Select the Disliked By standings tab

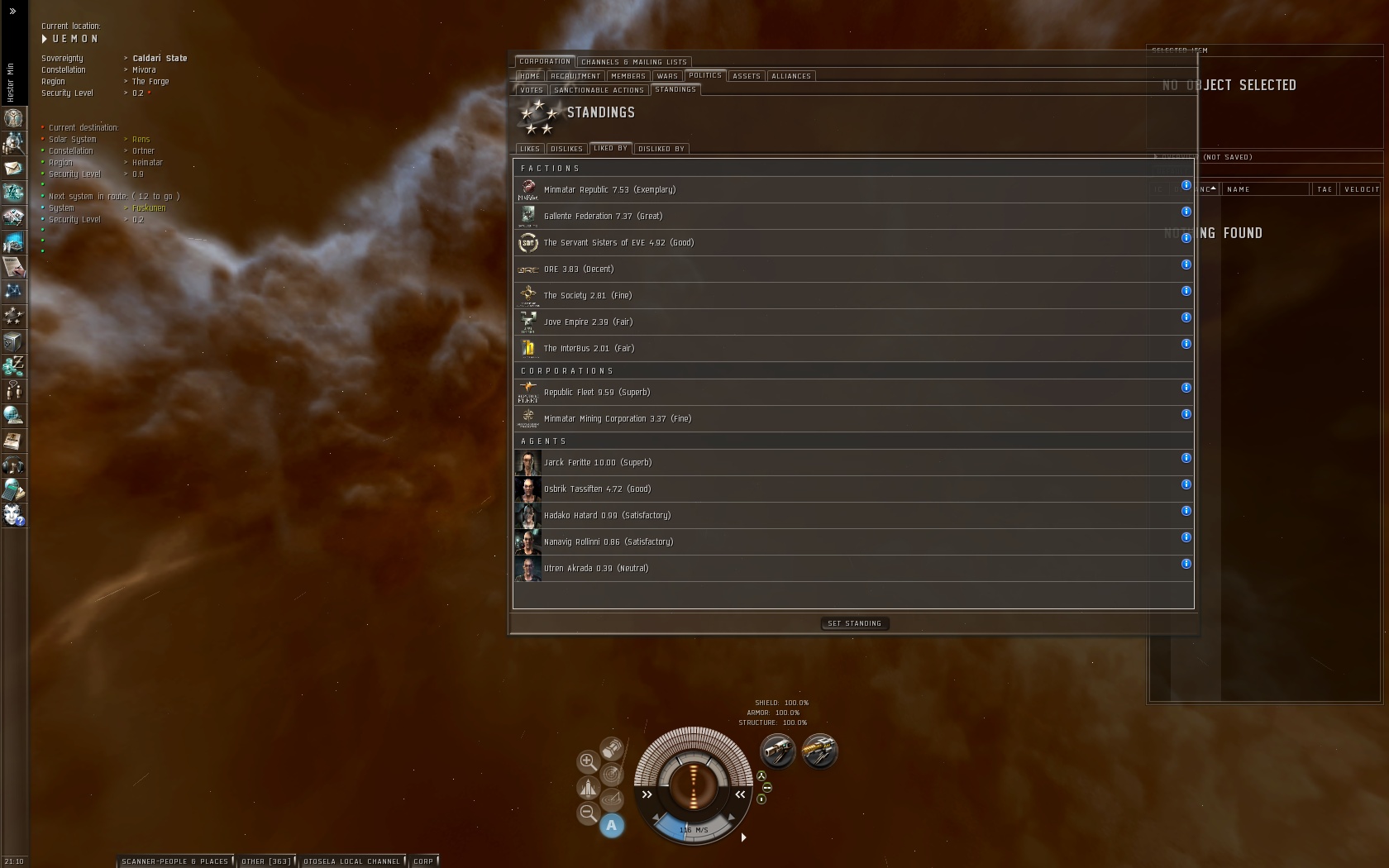[661, 149]
